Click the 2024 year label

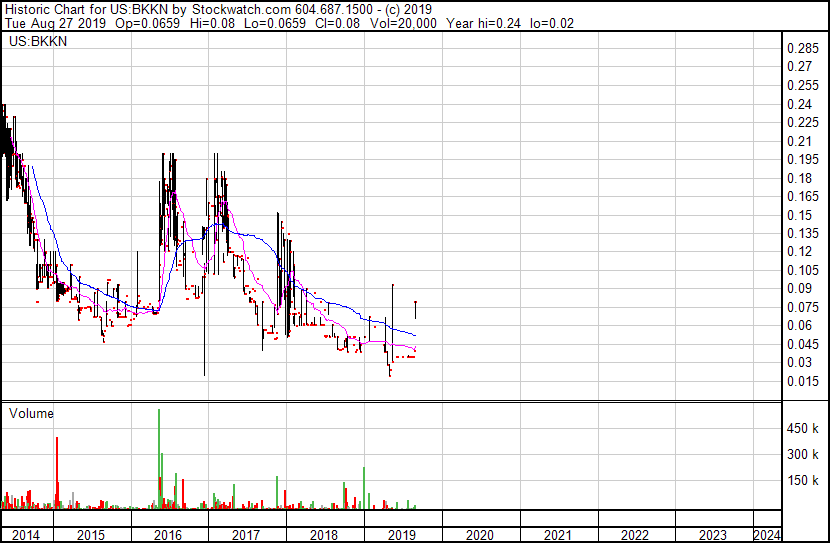[767, 535]
